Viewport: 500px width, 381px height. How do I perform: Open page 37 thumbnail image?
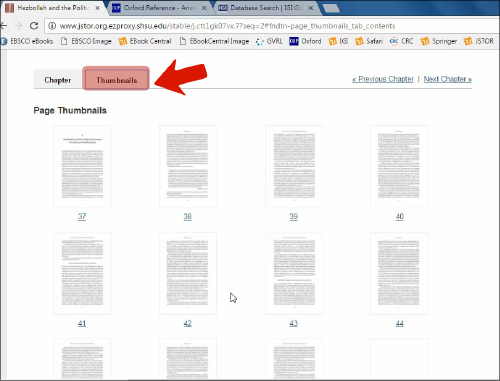point(82,166)
